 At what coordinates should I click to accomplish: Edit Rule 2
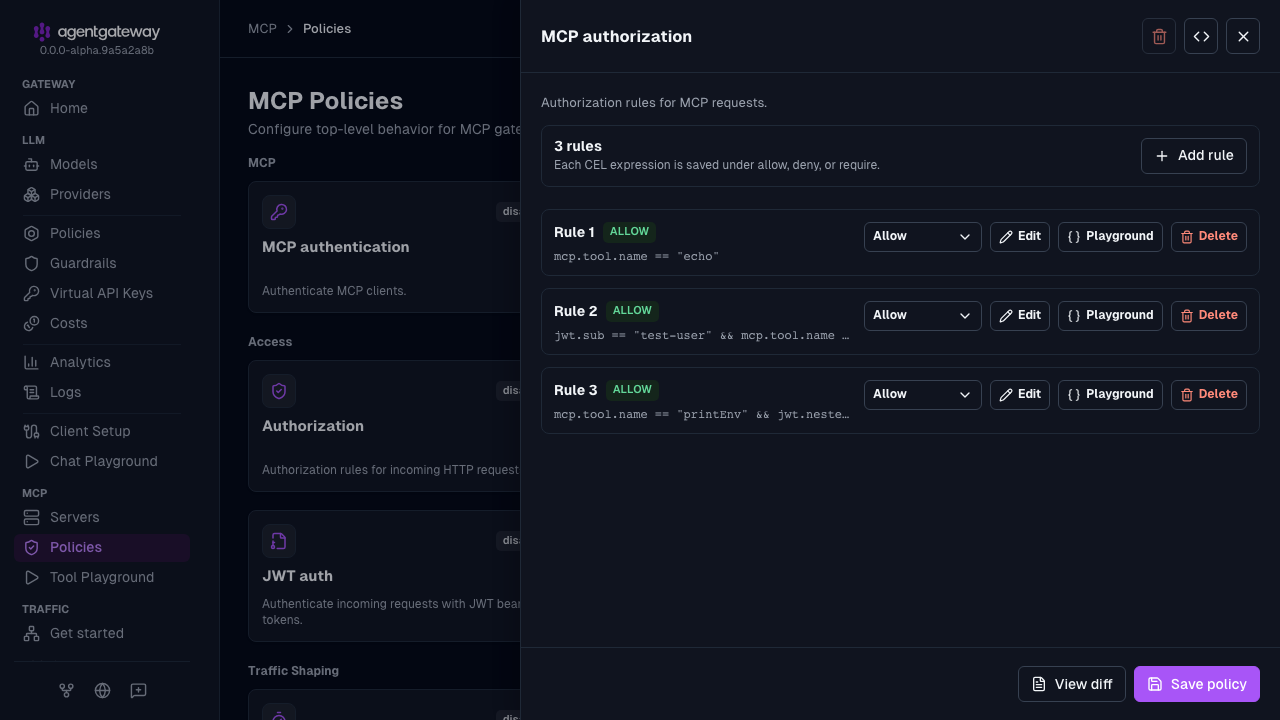click(1020, 315)
